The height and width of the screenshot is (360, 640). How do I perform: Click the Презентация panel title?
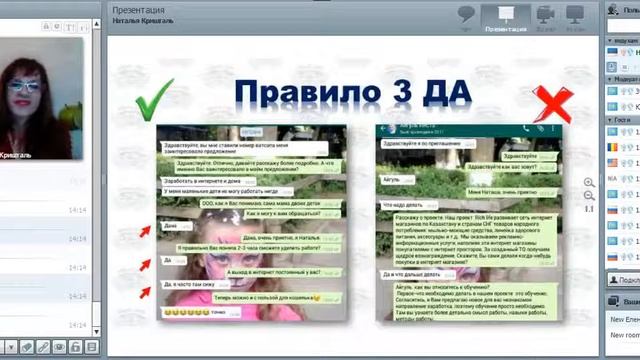coord(138,10)
